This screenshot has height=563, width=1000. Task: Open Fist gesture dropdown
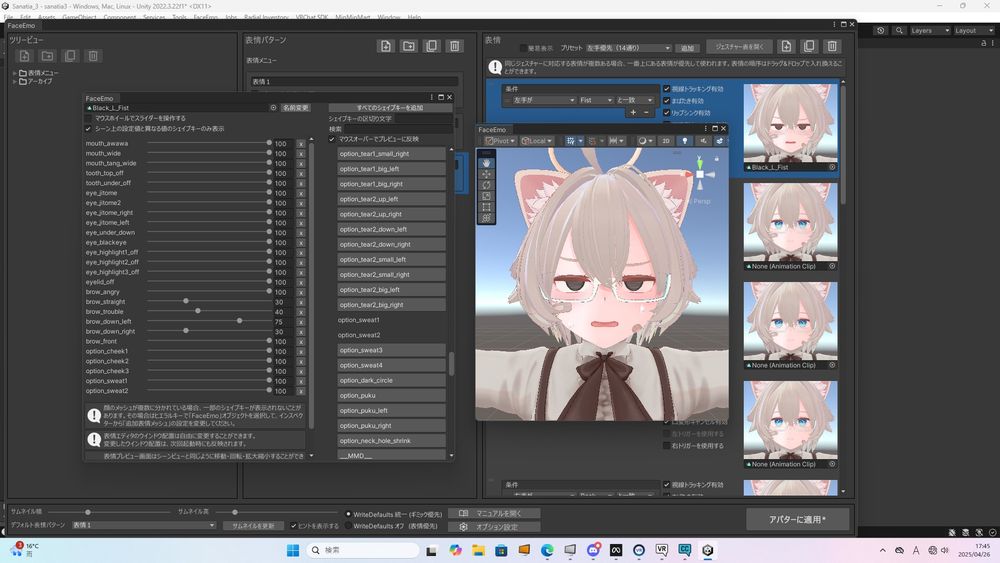tap(596, 100)
